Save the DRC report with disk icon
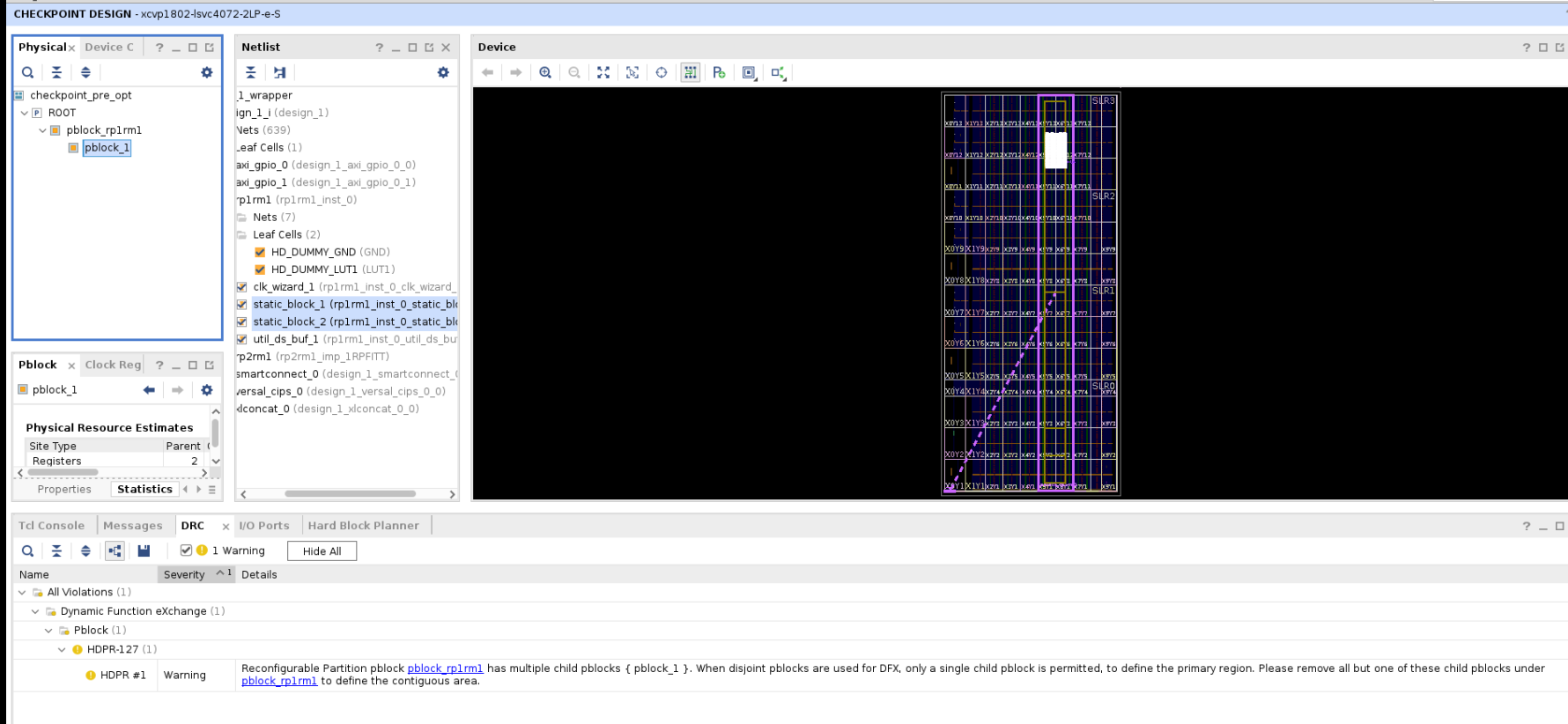This screenshot has height=724, width=1568. tap(144, 550)
